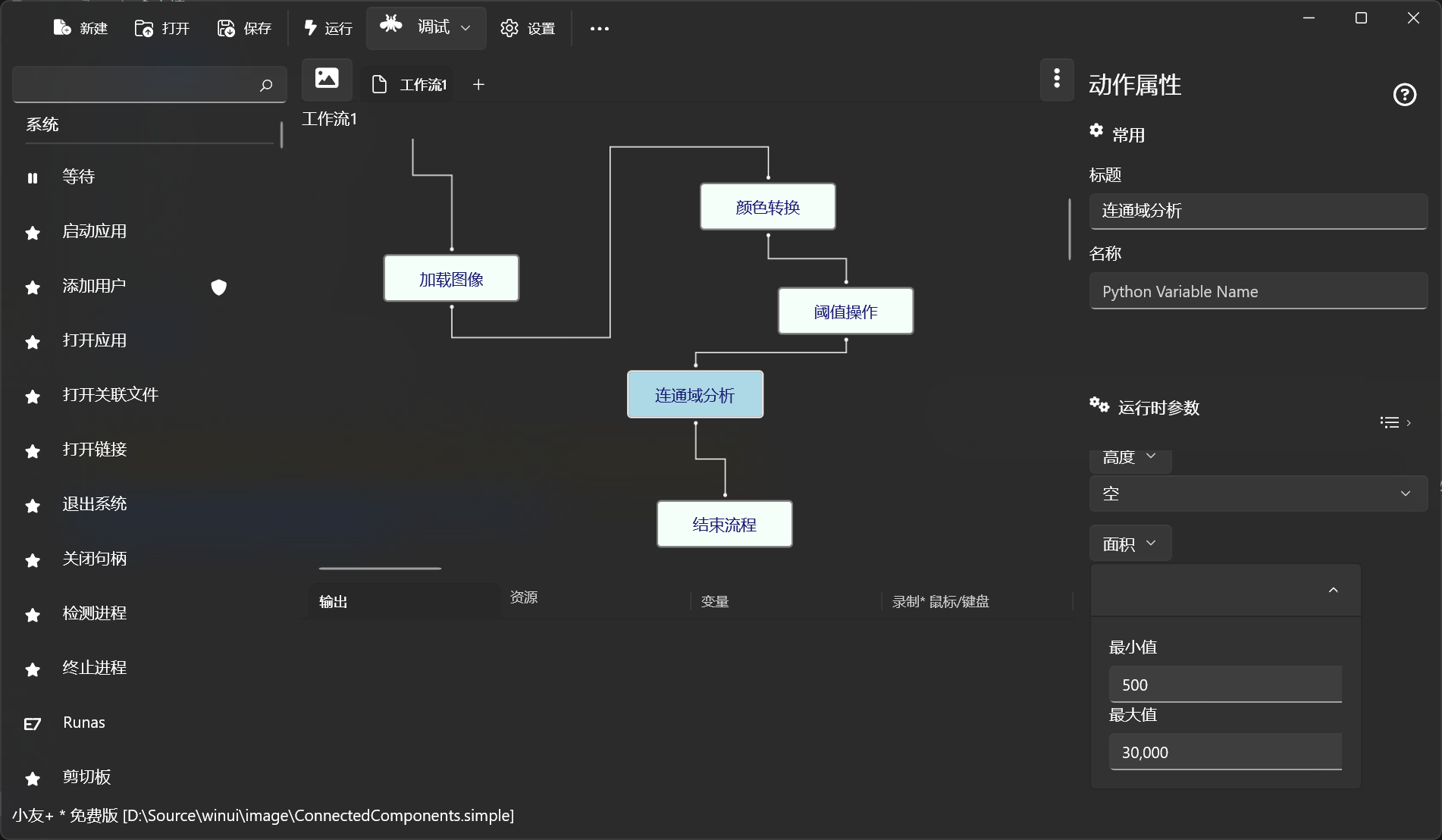
Task: Add a new workflow with the + button
Action: [478, 84]
